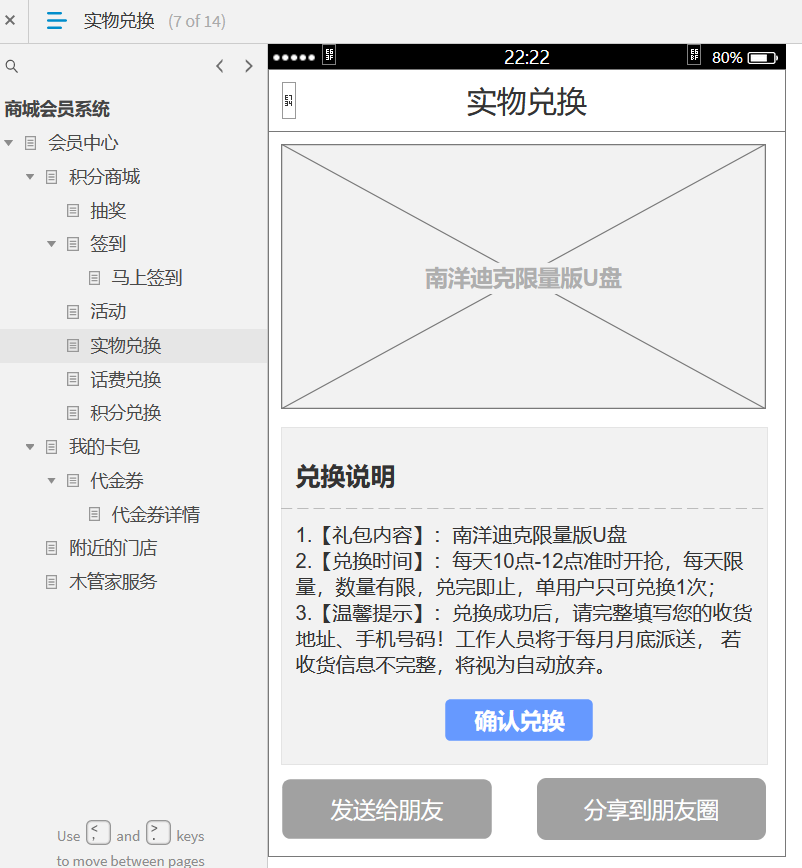
Task: Open the 附近的门店 page
Action: (113, 548)
